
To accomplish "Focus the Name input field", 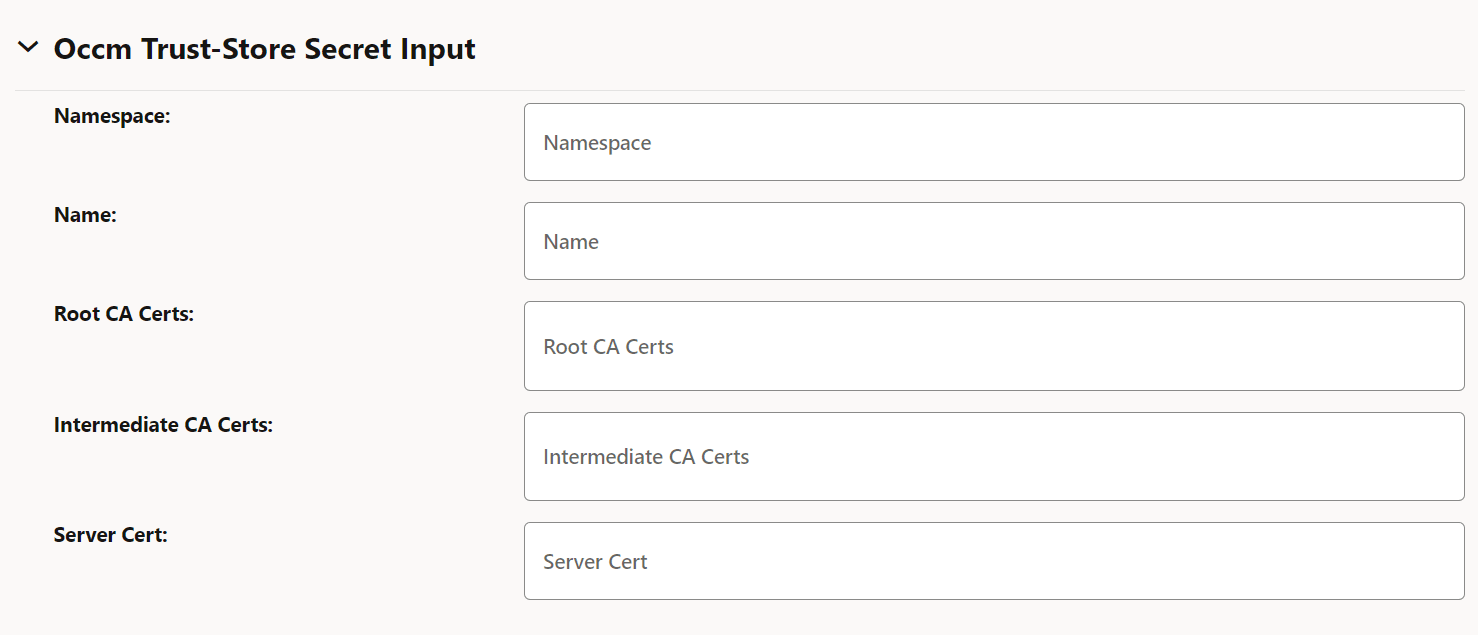I will [x=993, y=240].
